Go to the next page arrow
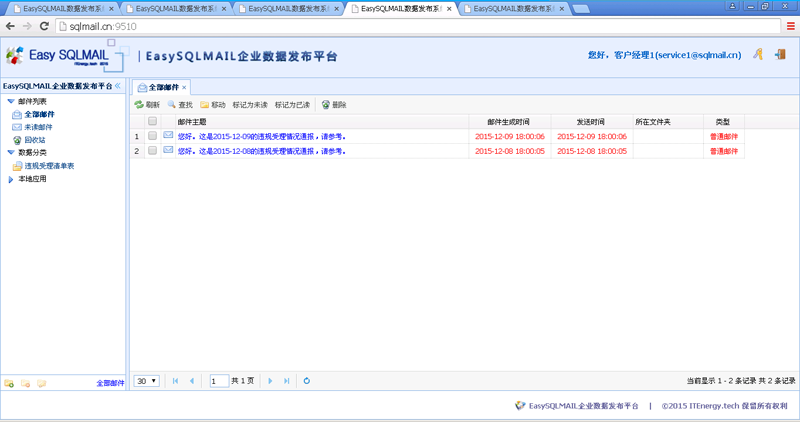 coord(270,381)
